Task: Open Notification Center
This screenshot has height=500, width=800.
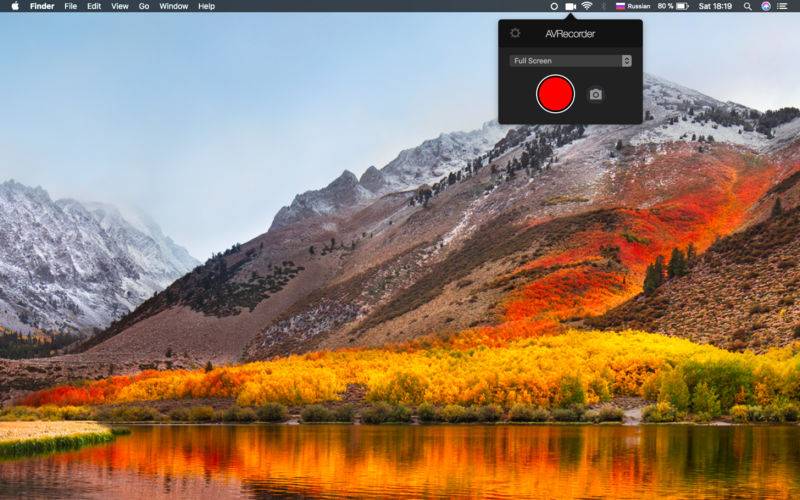Action: pyautogui.click(x=782, y=6)
